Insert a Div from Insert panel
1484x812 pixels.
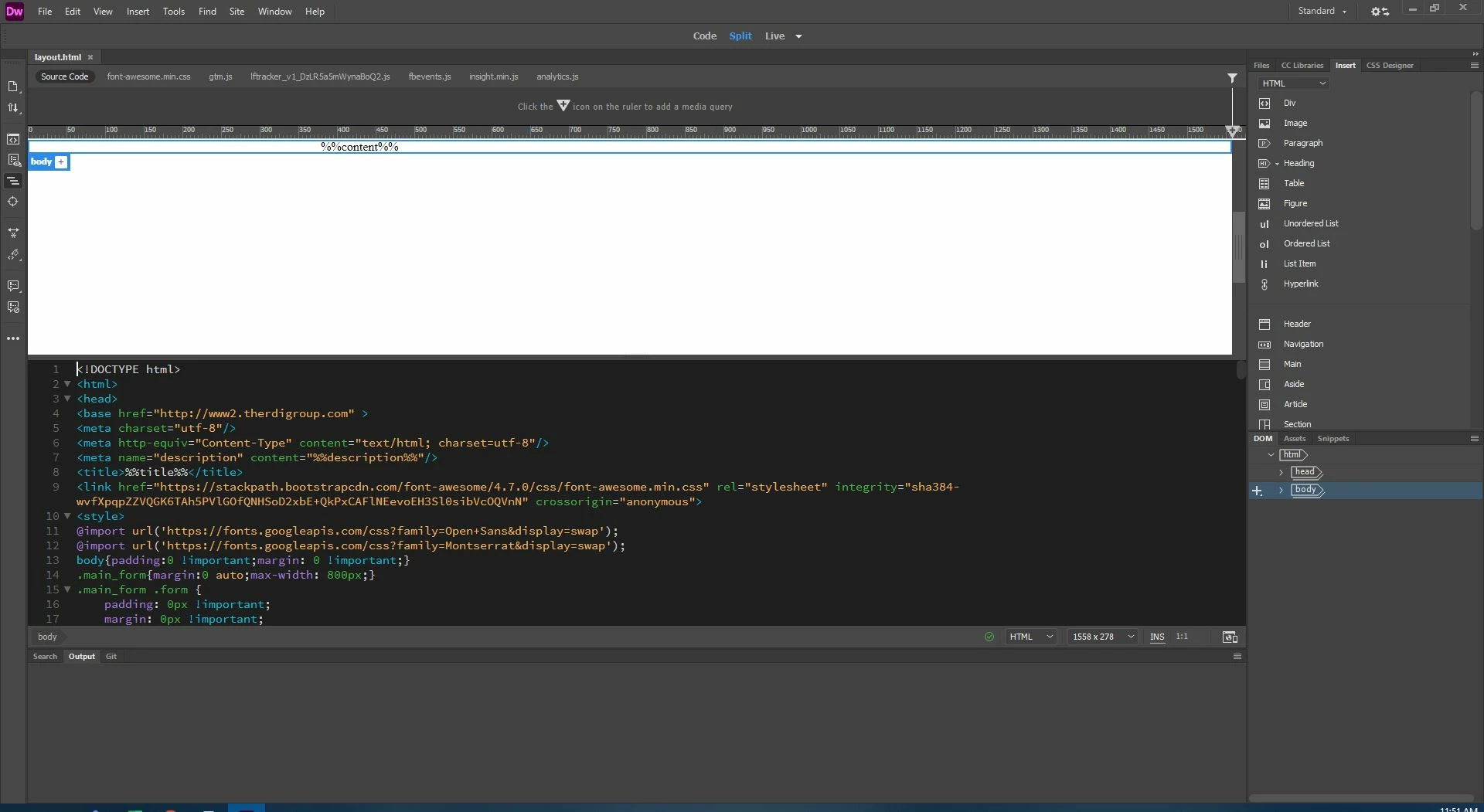1289,104
